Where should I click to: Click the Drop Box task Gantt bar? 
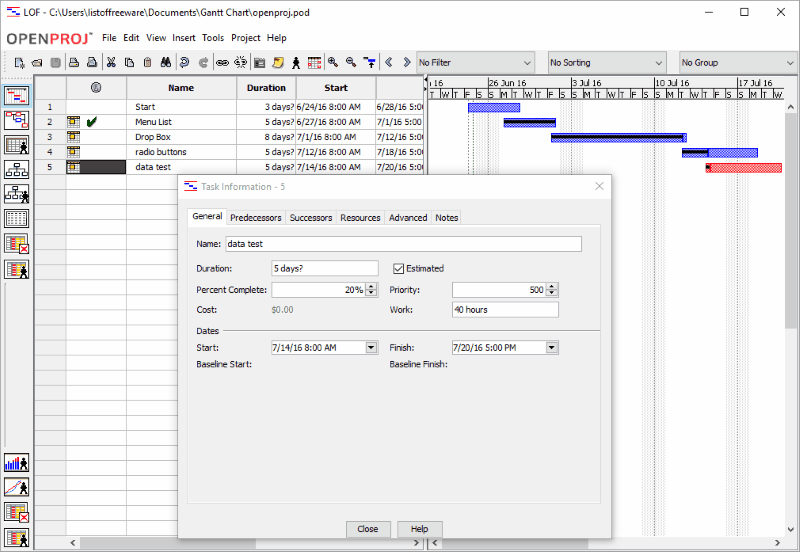pos(618,138)
